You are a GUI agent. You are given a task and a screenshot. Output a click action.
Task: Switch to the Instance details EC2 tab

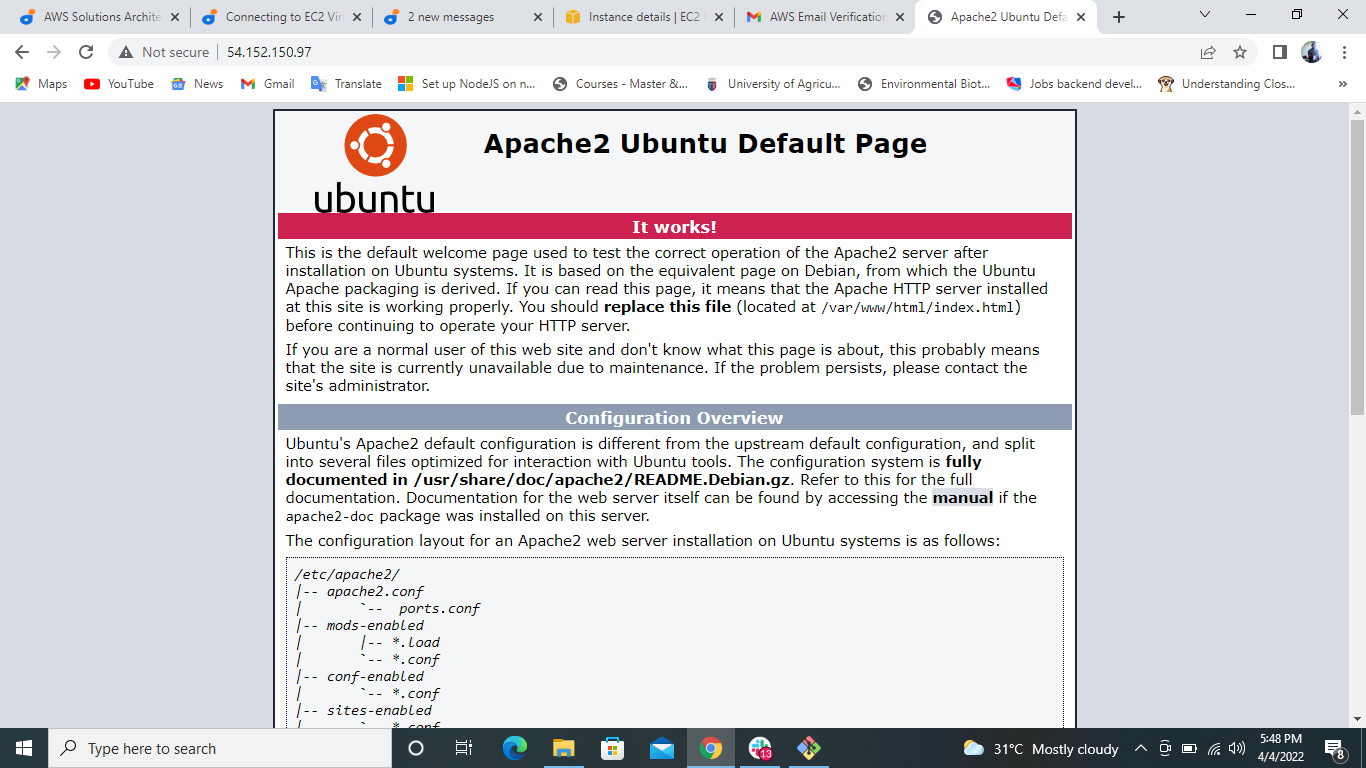(642, 17)
